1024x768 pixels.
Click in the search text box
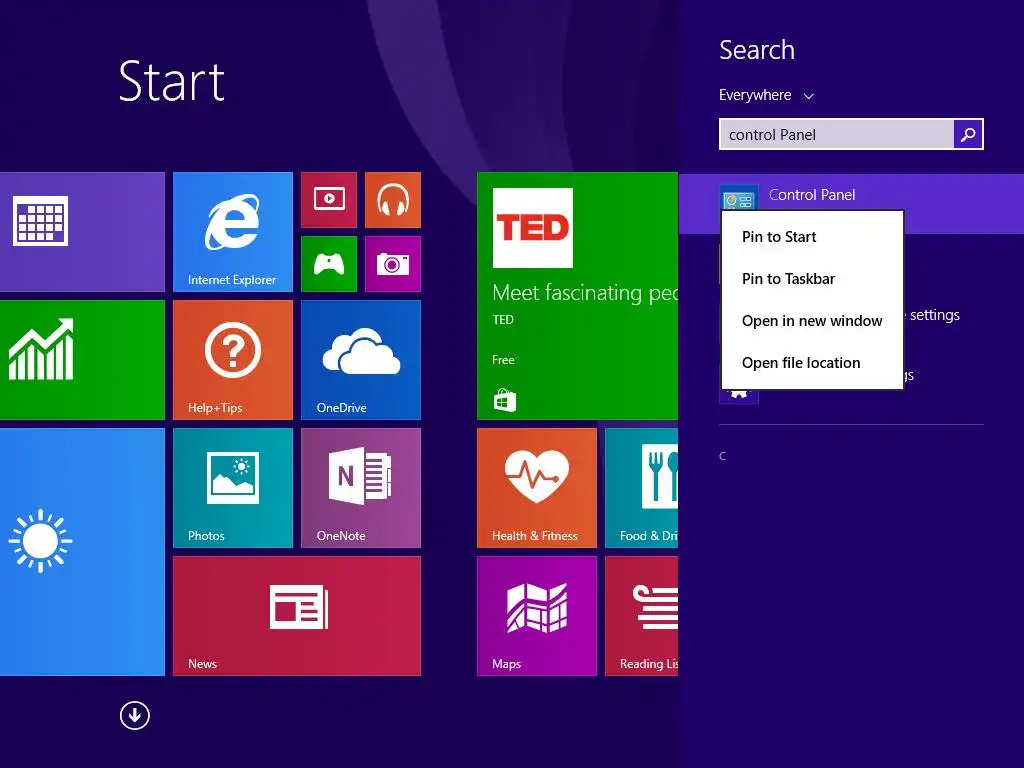point(836,135)
